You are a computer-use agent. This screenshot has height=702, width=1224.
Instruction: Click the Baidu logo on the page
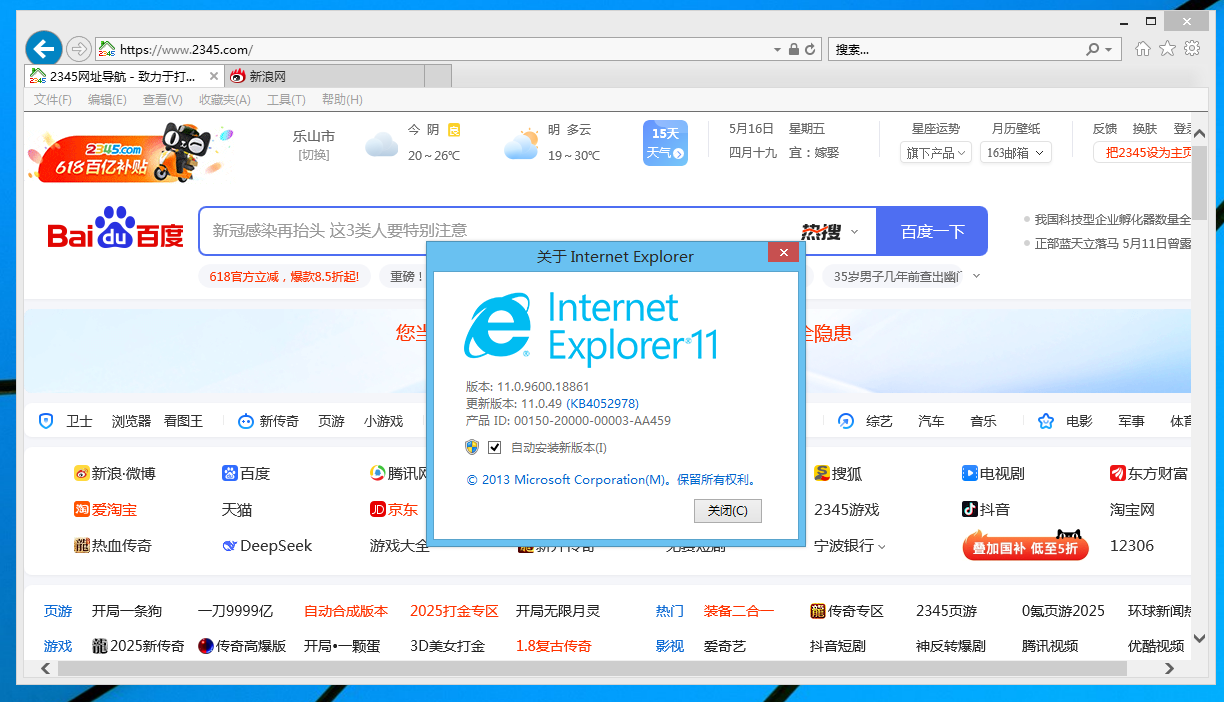pos(116,230)
